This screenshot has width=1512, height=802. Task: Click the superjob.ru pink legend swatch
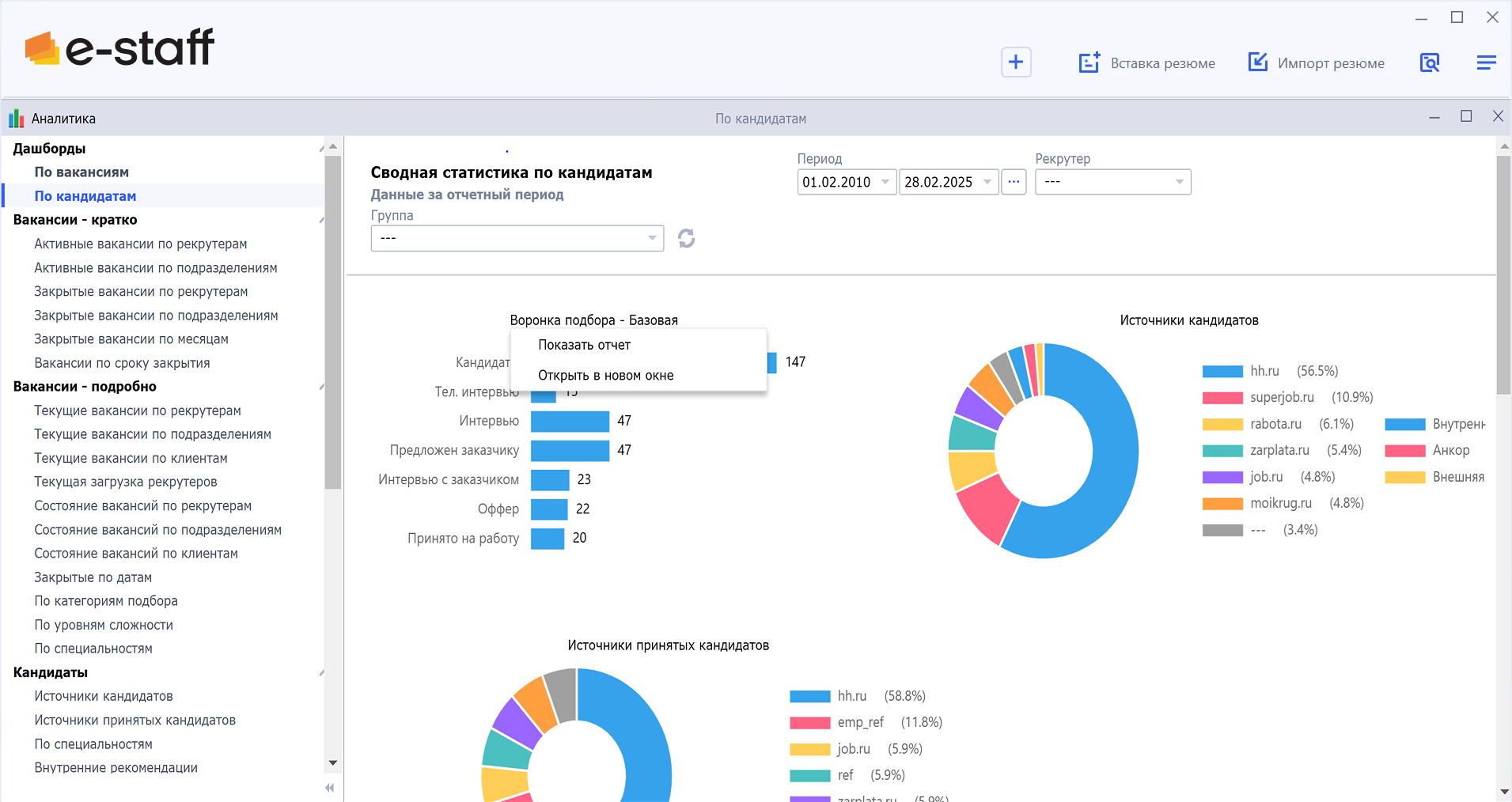click(x=1222, y=398)
